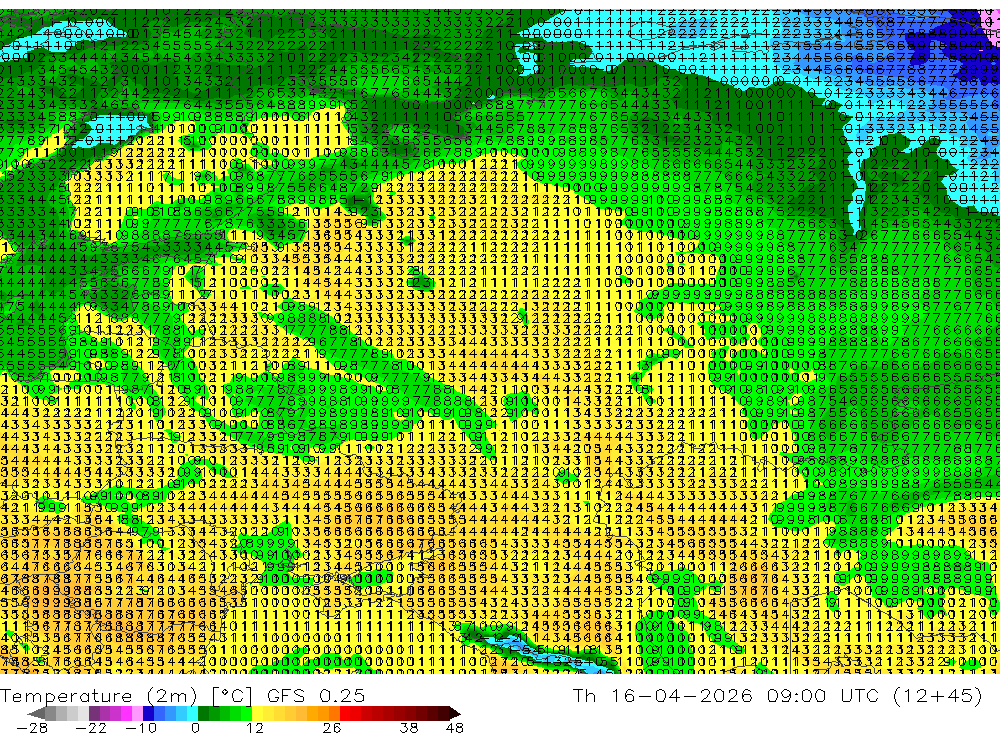Viewport: 1000px width, 733px height.
Task: Click the gray arrow at legend's cold end
Action: 36,713
